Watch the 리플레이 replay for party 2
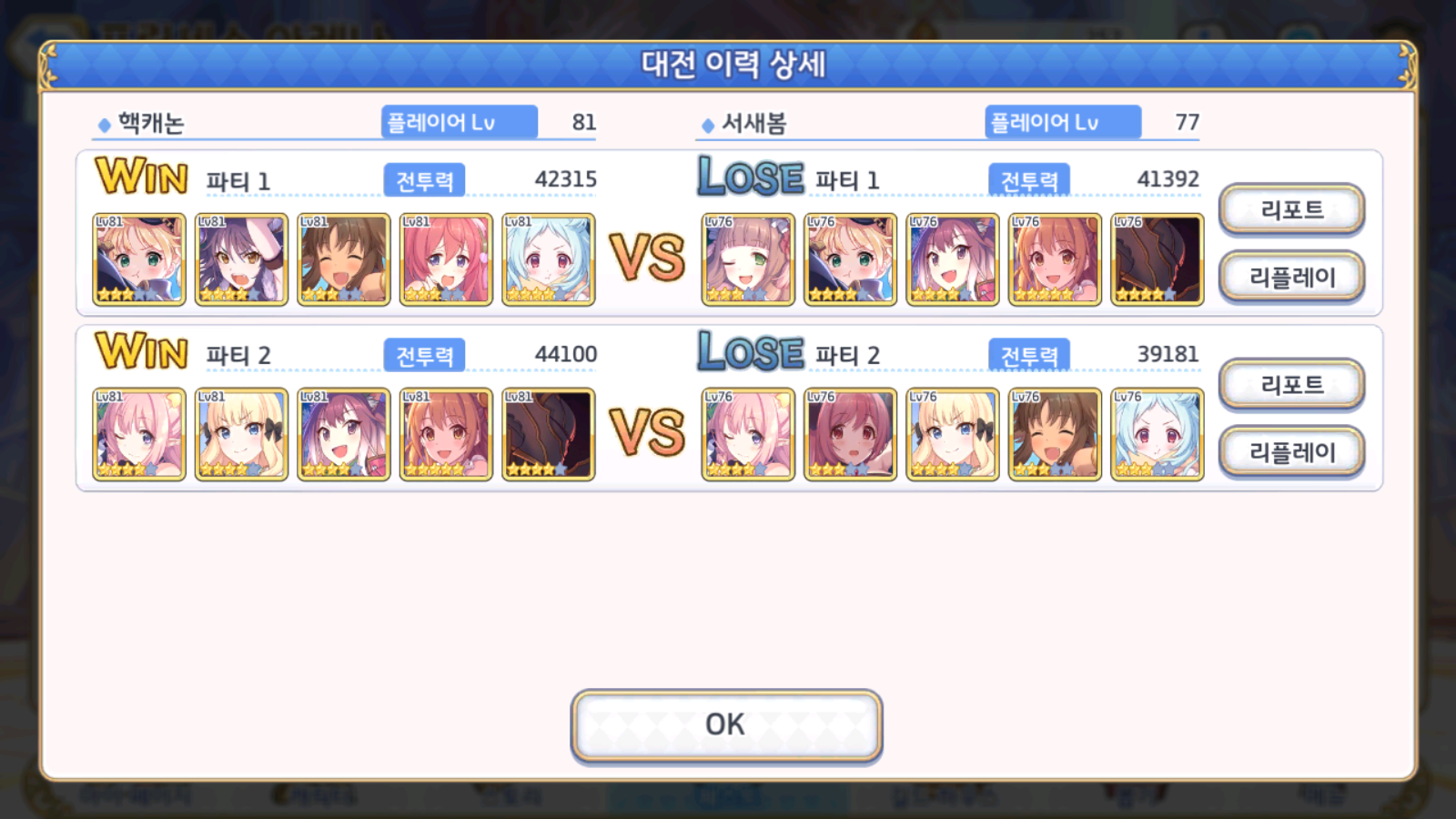The image size is (1456, 819). coord(1291,451)
